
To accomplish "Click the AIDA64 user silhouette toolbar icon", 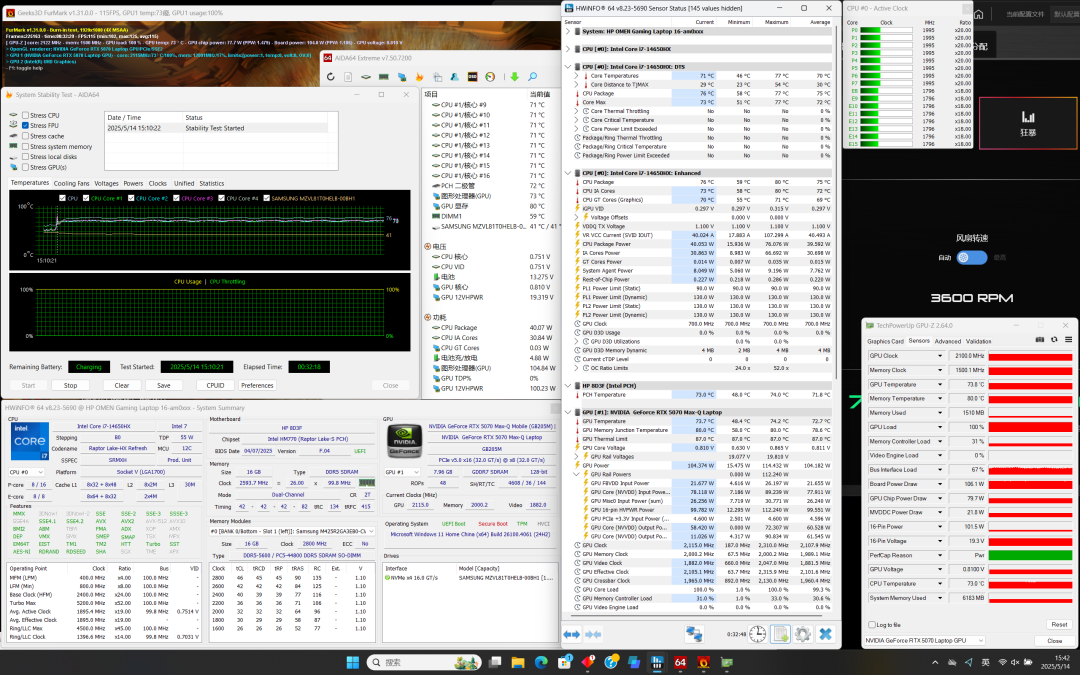I will 455,76.
